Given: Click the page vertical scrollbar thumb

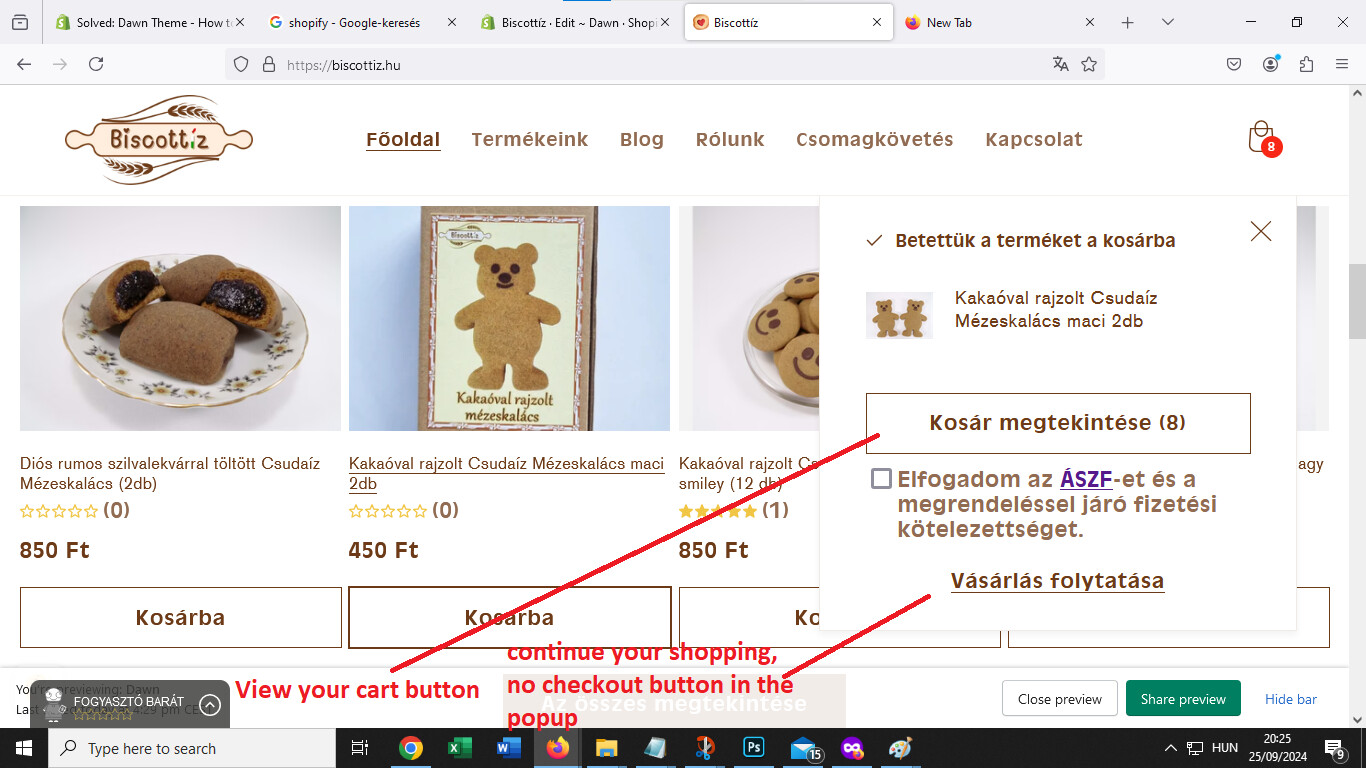Looking at the screenshot, I should tap(1357, 300).
